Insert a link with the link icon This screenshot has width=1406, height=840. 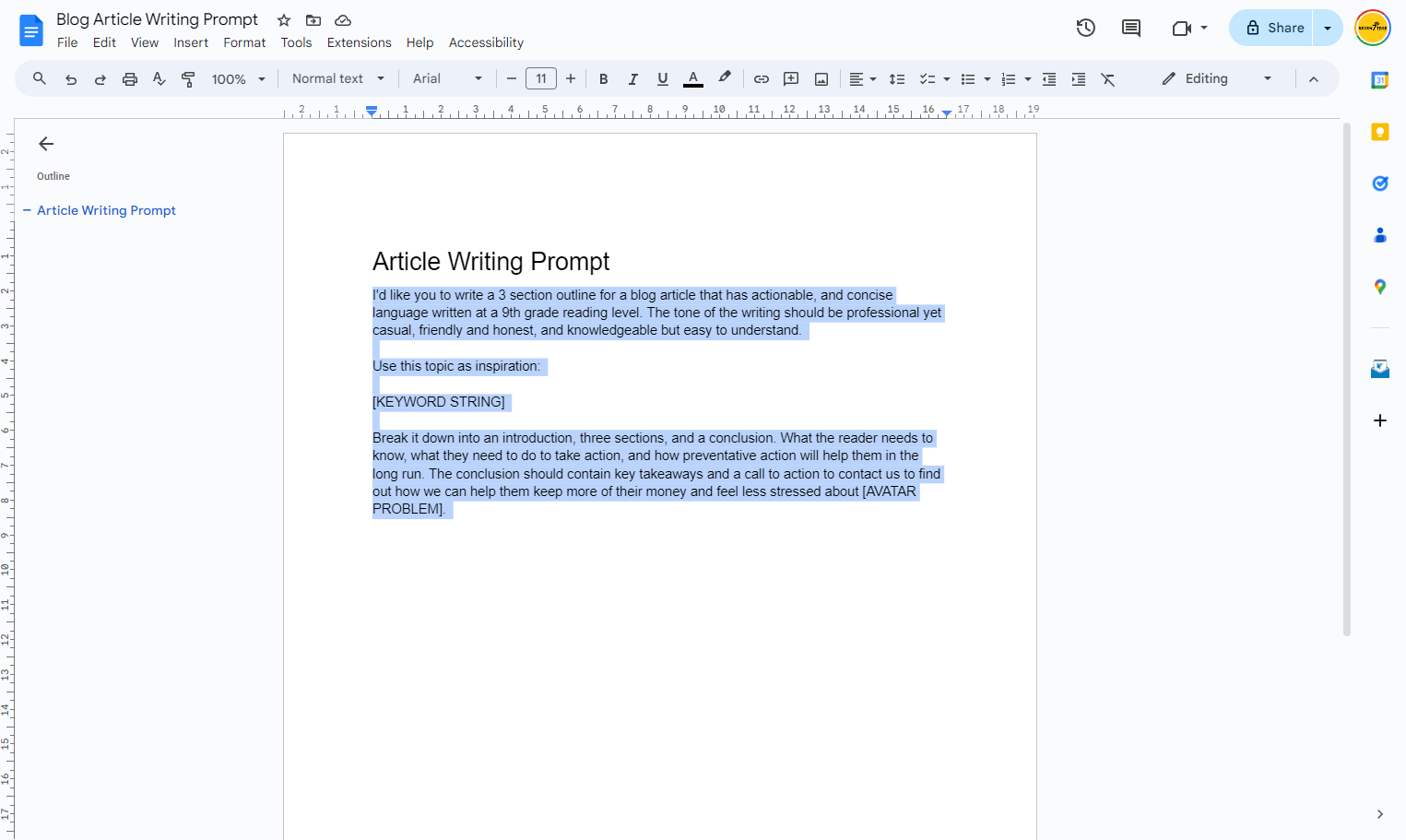tap(762, 79)
